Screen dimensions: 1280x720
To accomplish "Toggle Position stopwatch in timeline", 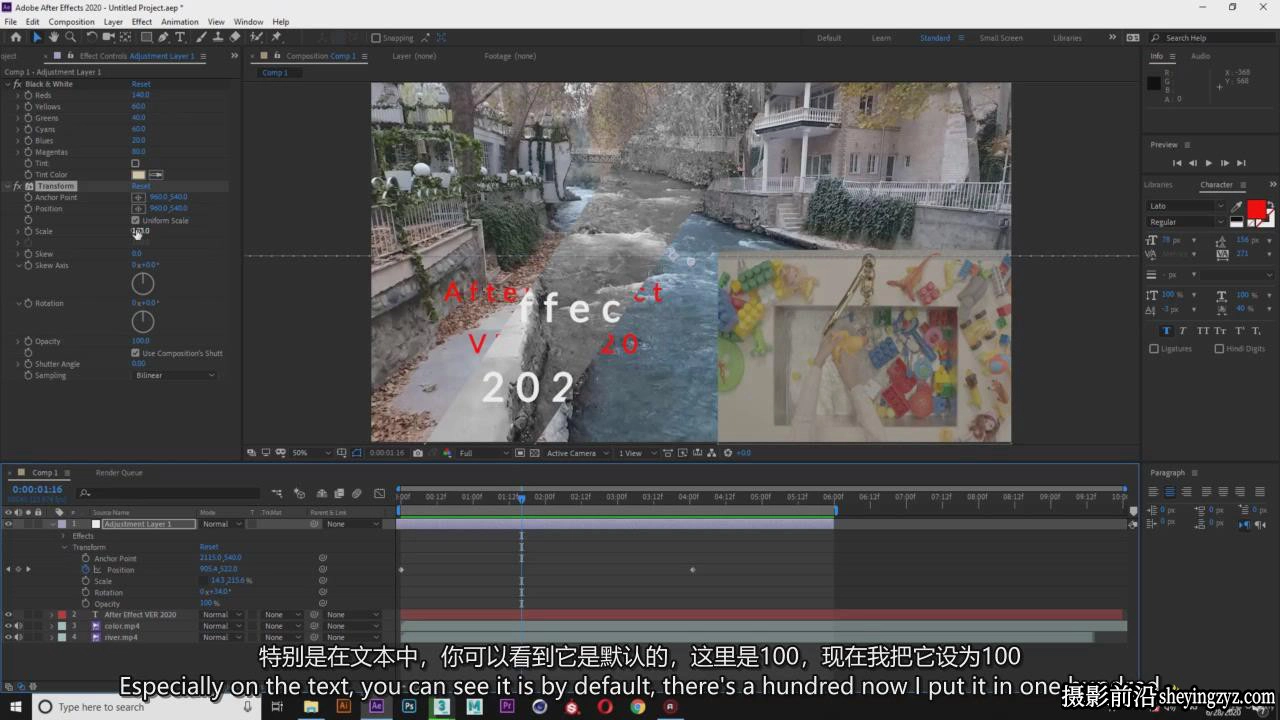I will [x=86, y=570].
